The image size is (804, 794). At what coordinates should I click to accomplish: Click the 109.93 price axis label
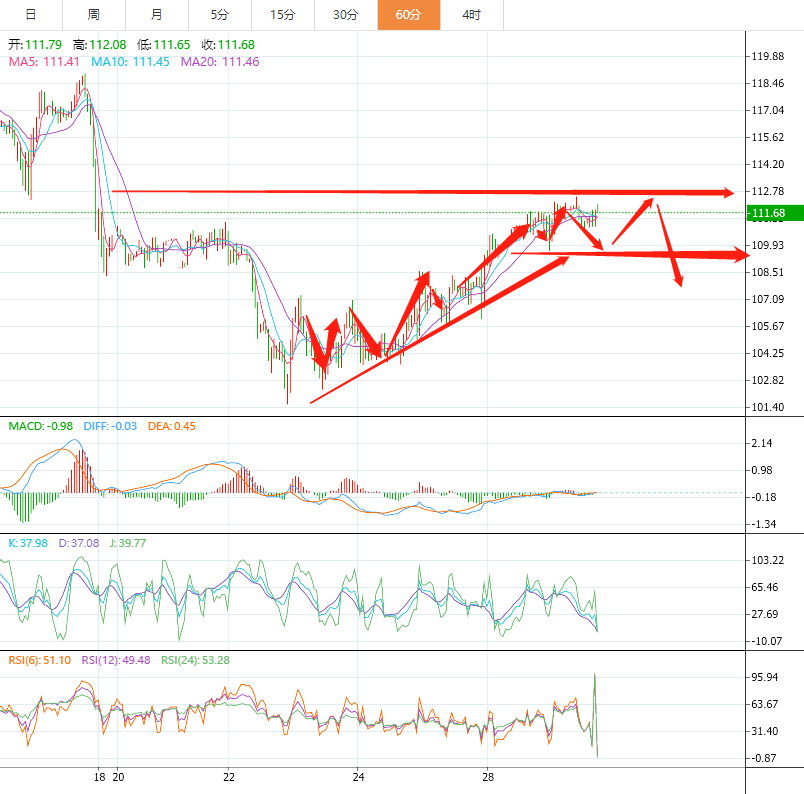pyautogui.click(x=768, y=245)
